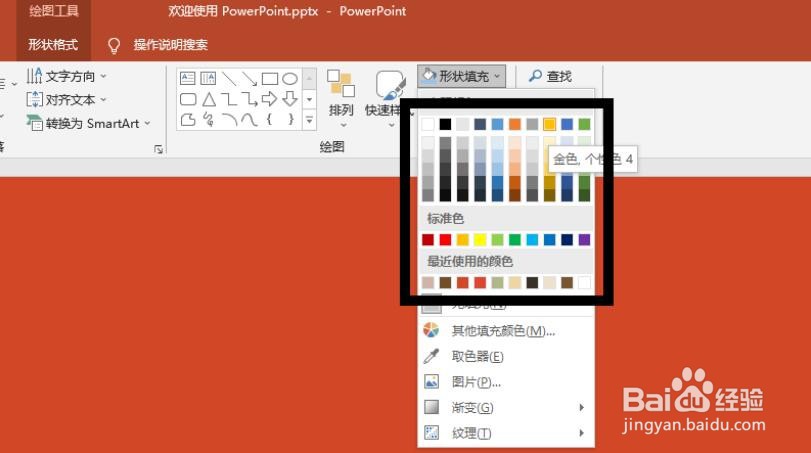This screenshot has height=453, width=811.
Task: Select the scribble shape tool
Action: 208,119
